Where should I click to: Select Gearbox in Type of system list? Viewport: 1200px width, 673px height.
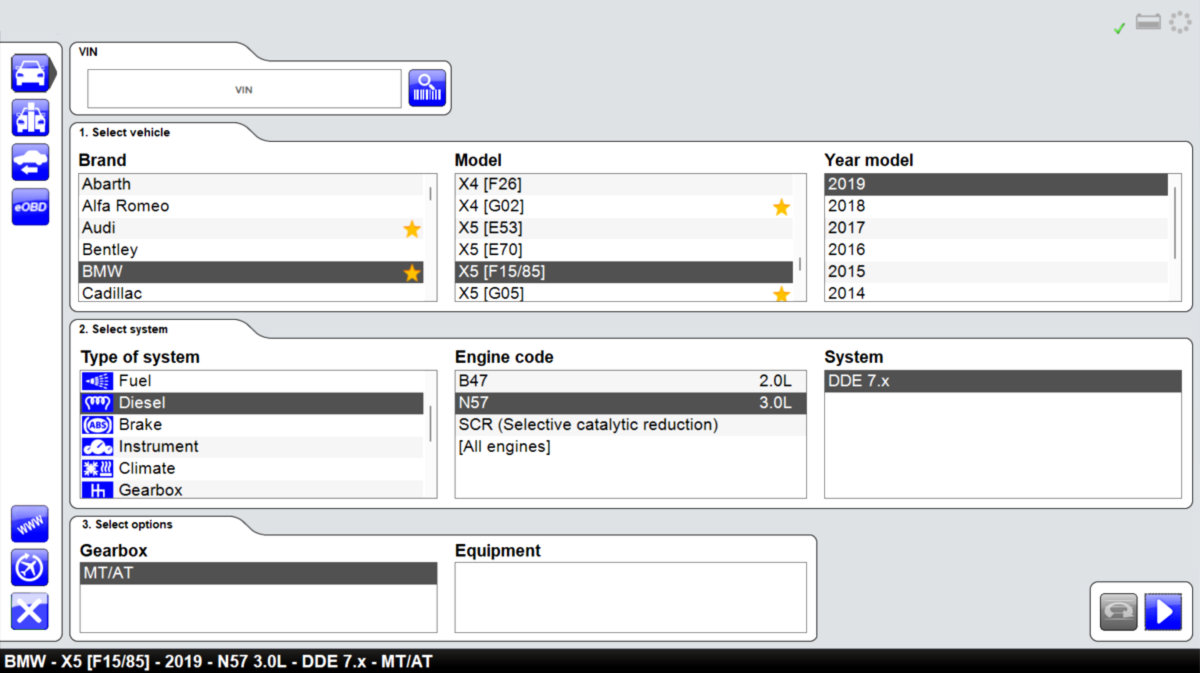[x=150, y=490]
